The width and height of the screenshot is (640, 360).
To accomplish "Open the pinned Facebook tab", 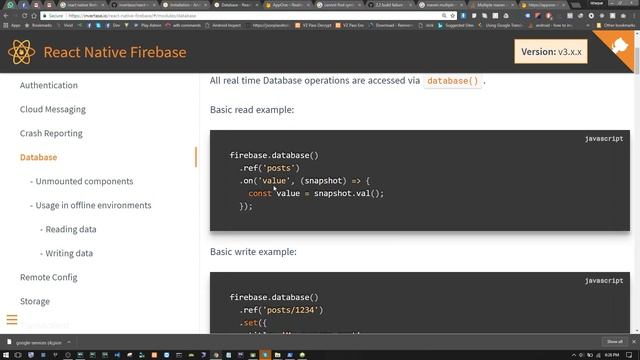I will click(x=23, y=5).
